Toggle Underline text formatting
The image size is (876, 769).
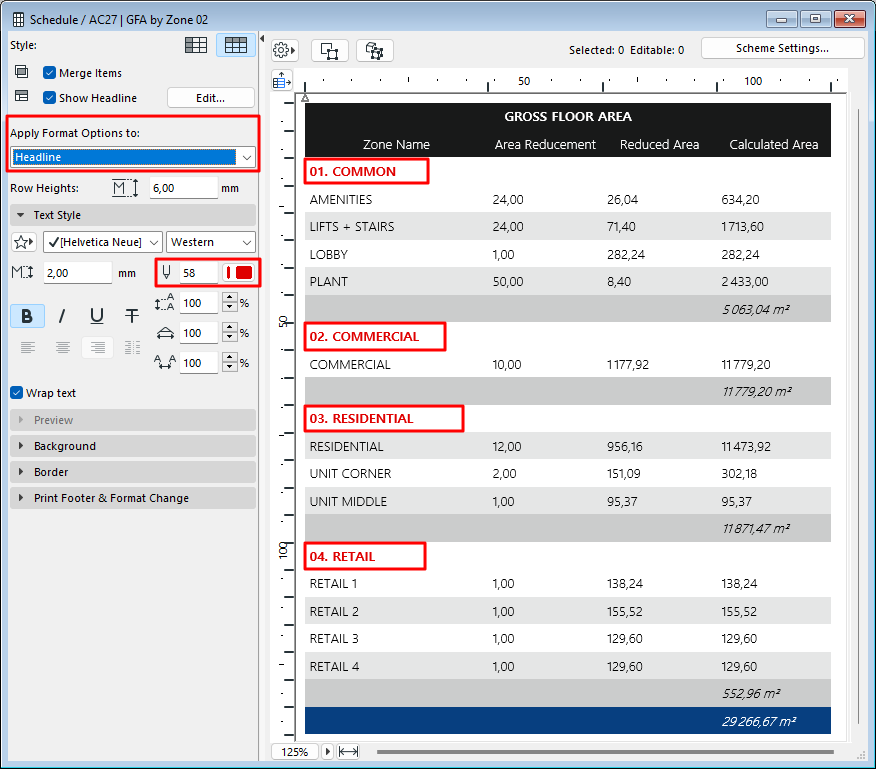(97, 316)
